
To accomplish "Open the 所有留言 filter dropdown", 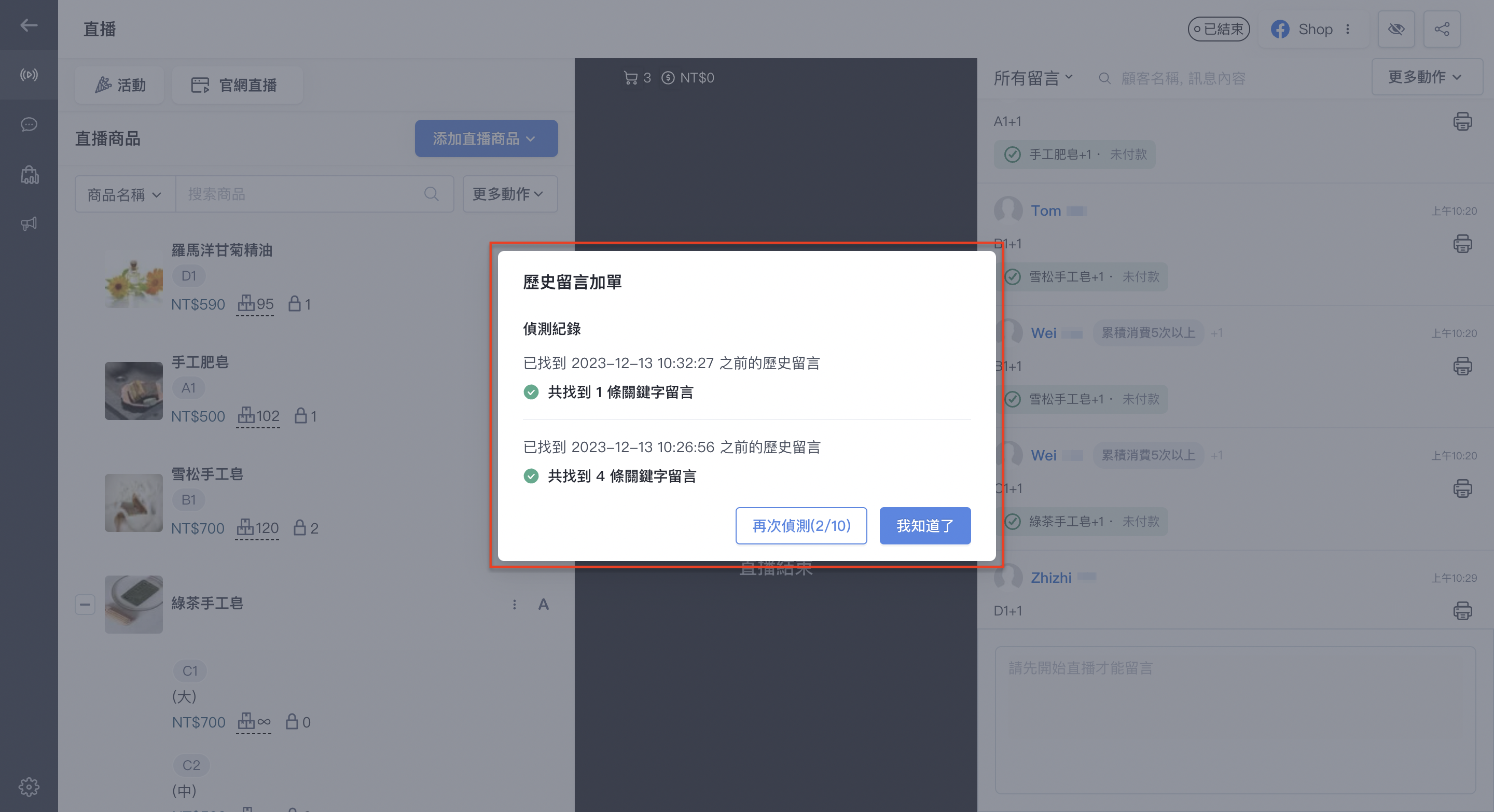I will point(1033,78).
